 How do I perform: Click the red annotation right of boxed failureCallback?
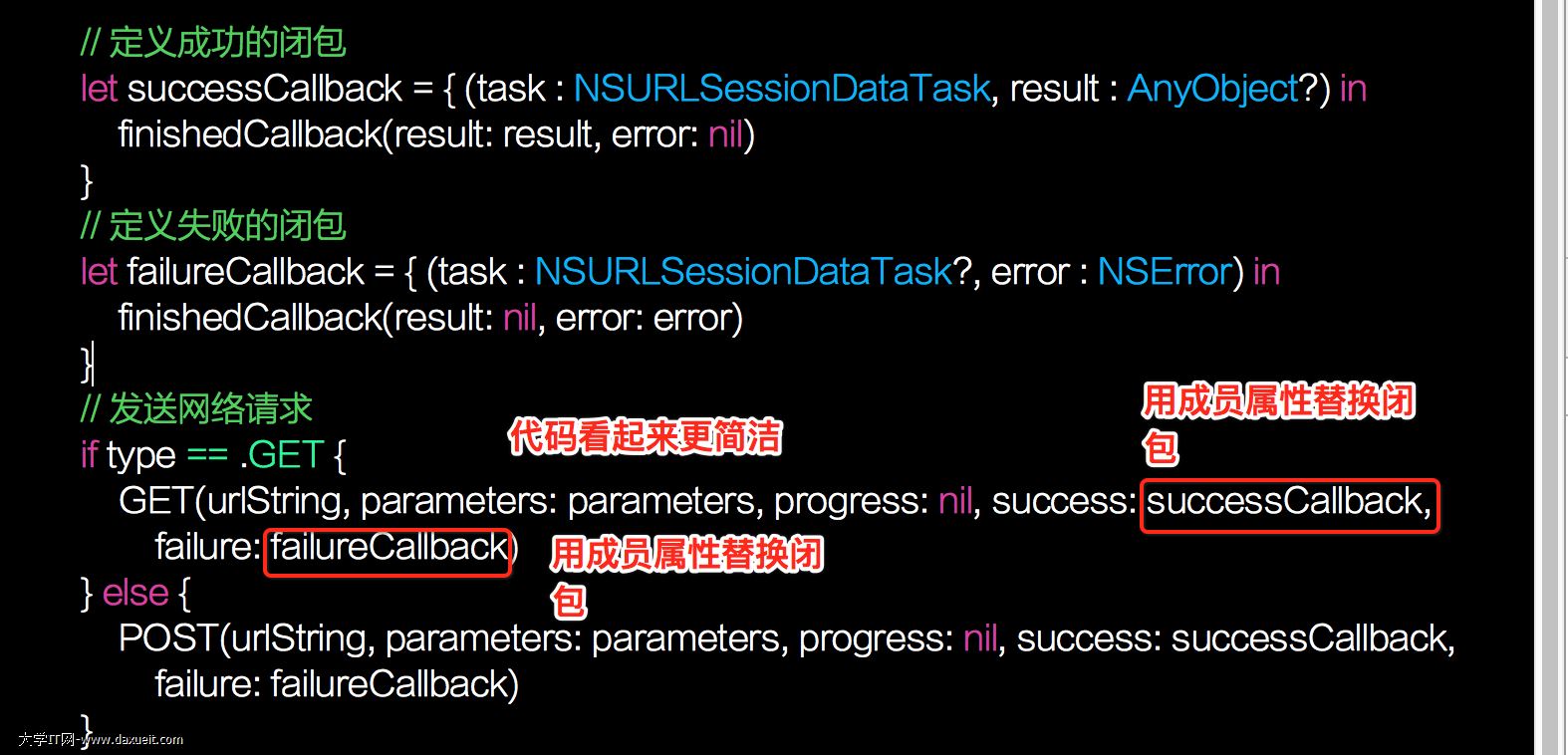pyautogui.click(x=686, y=554)
